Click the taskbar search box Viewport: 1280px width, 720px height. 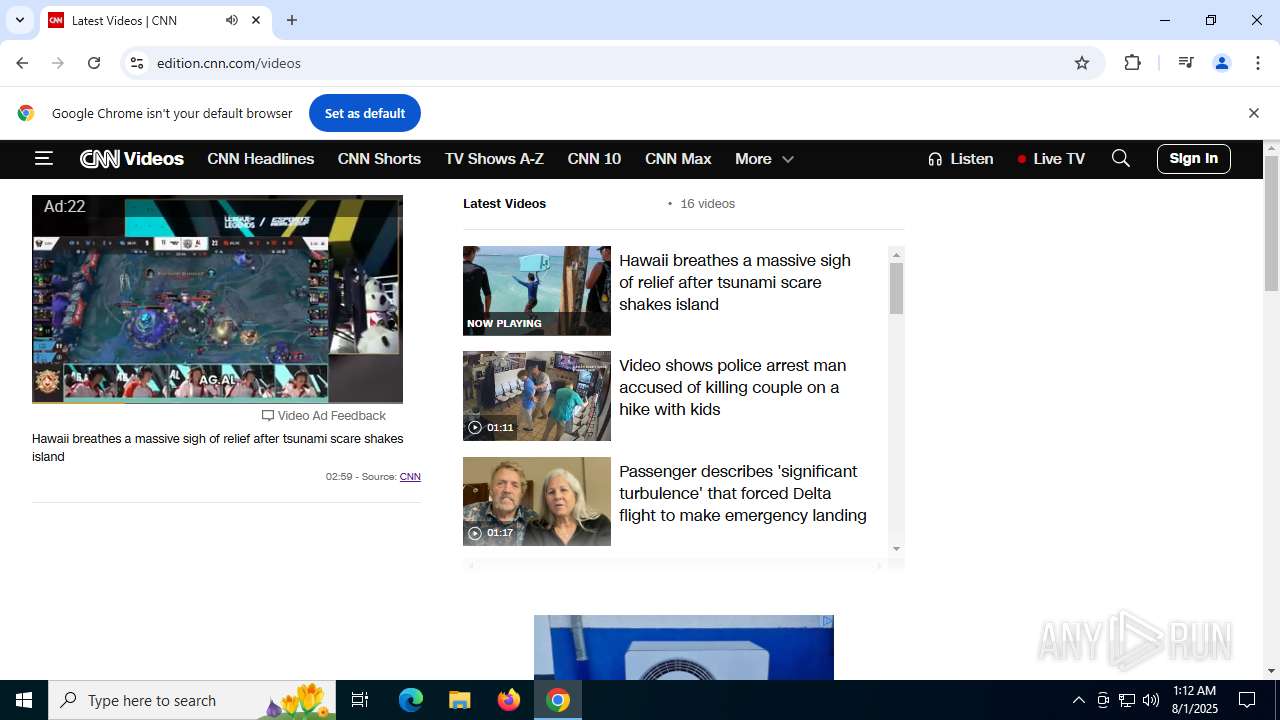point(192,700)
